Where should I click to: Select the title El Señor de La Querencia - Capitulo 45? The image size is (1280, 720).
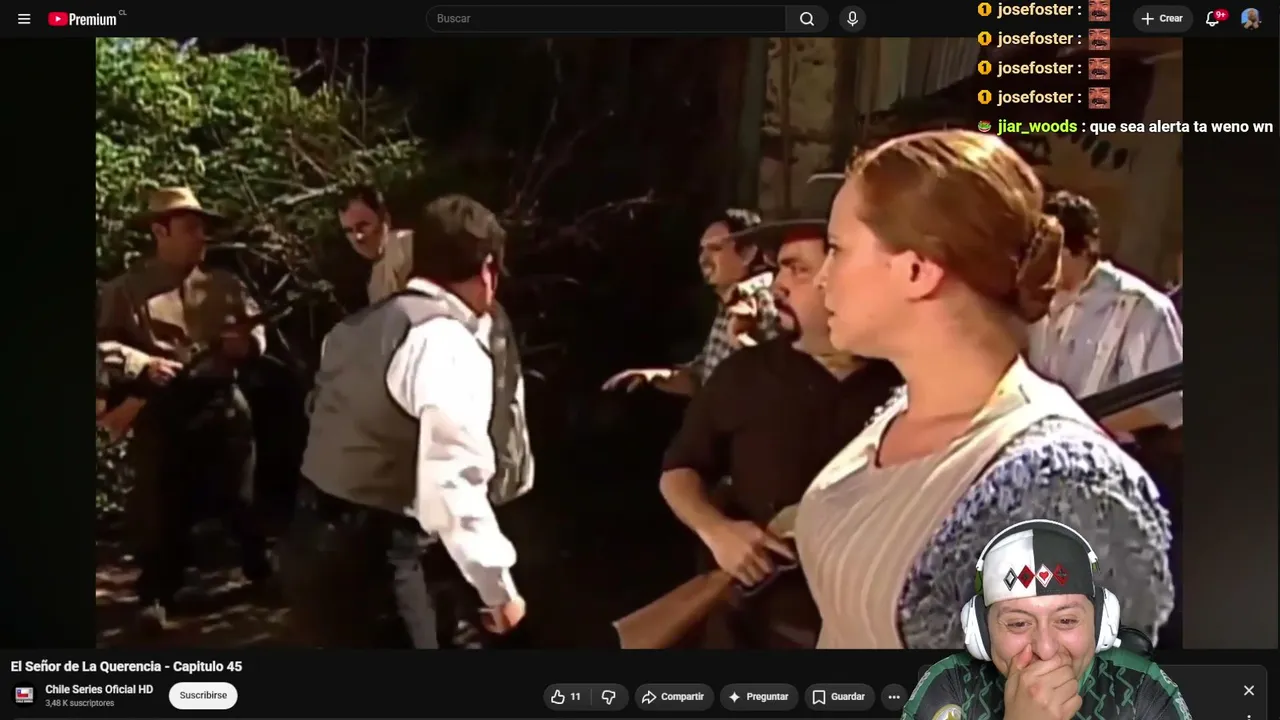(x=126, y=666)
